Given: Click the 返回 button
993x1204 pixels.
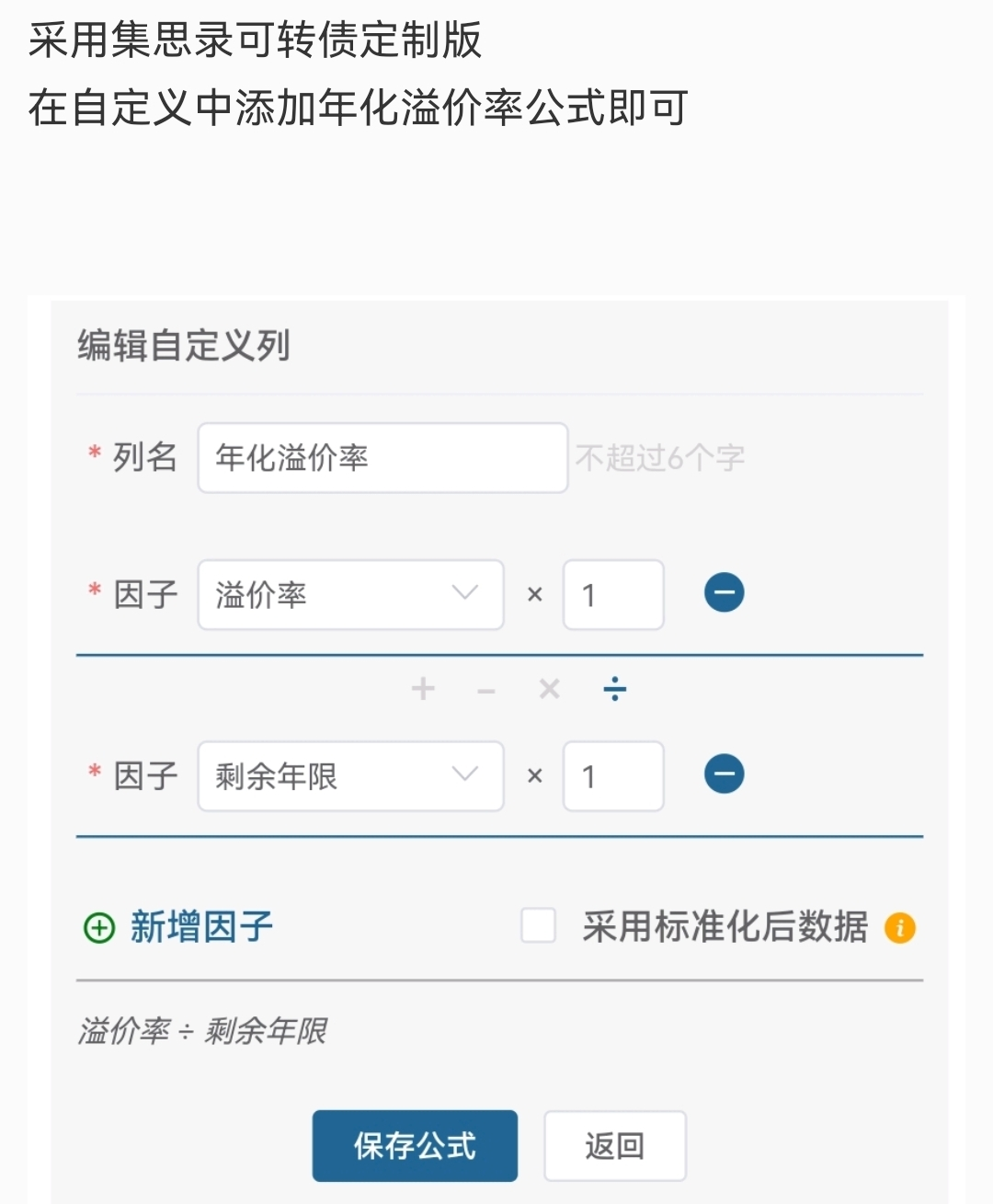Looking at the screenshot, I should [614, 1145].
